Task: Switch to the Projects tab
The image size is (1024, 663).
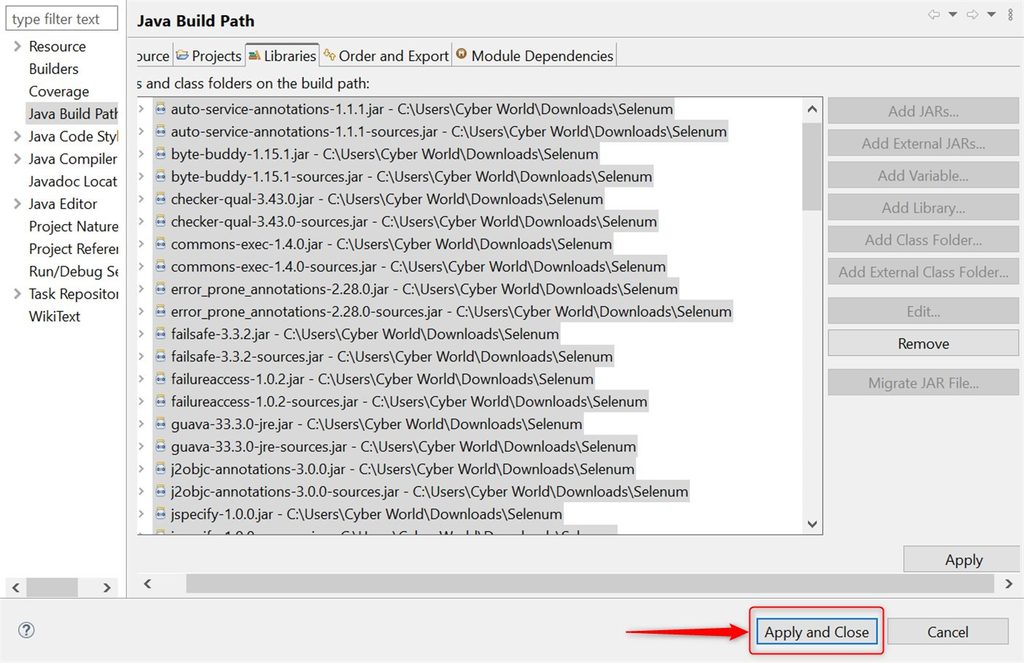Action: (208, 56)
